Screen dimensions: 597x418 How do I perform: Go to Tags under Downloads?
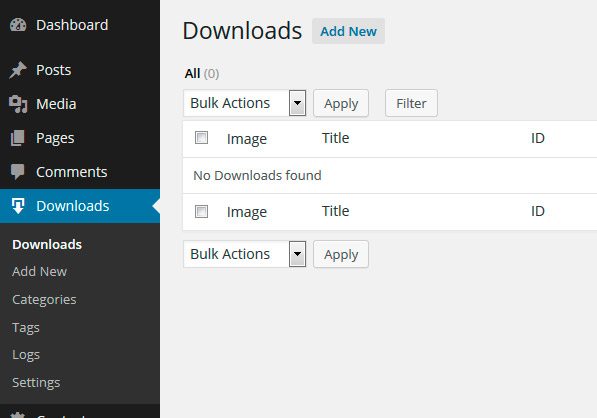pos(26,327)
